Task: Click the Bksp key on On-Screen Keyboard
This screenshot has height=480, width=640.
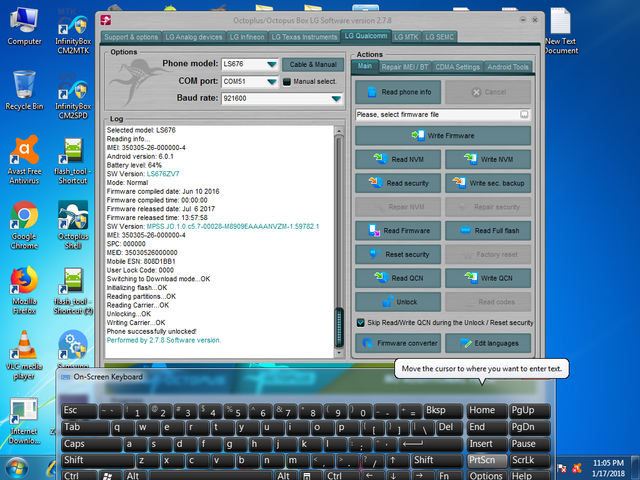Action: [444, 411]
